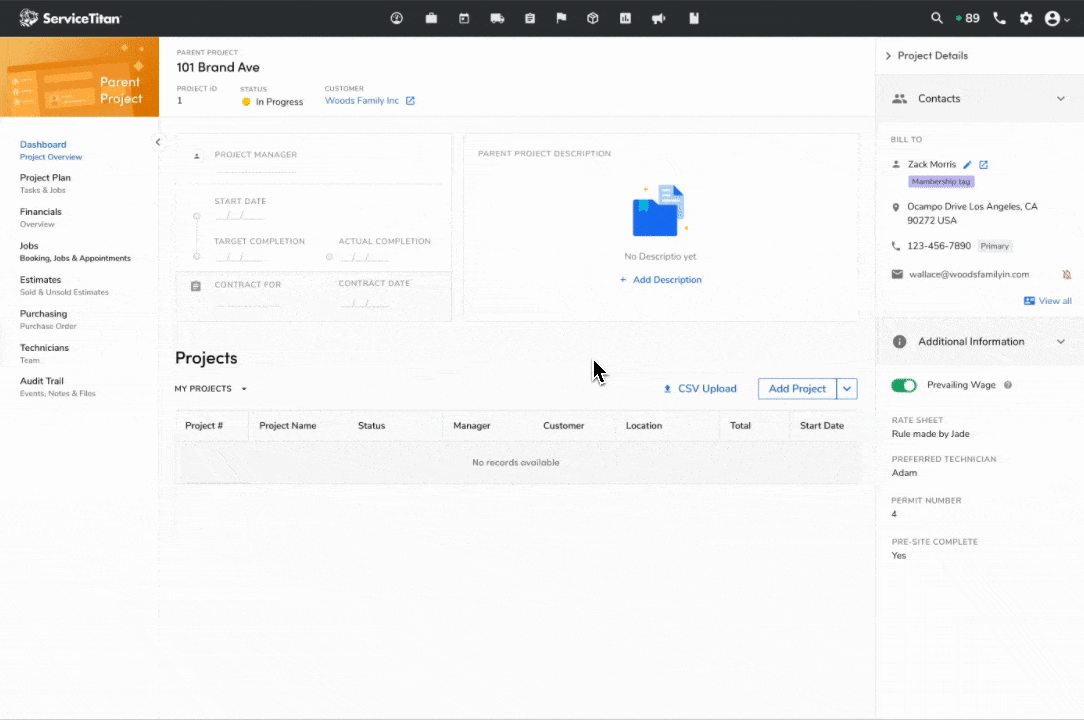Collapse the Contacts panel
The image size is (1084, 720).
coord(1061,98)
